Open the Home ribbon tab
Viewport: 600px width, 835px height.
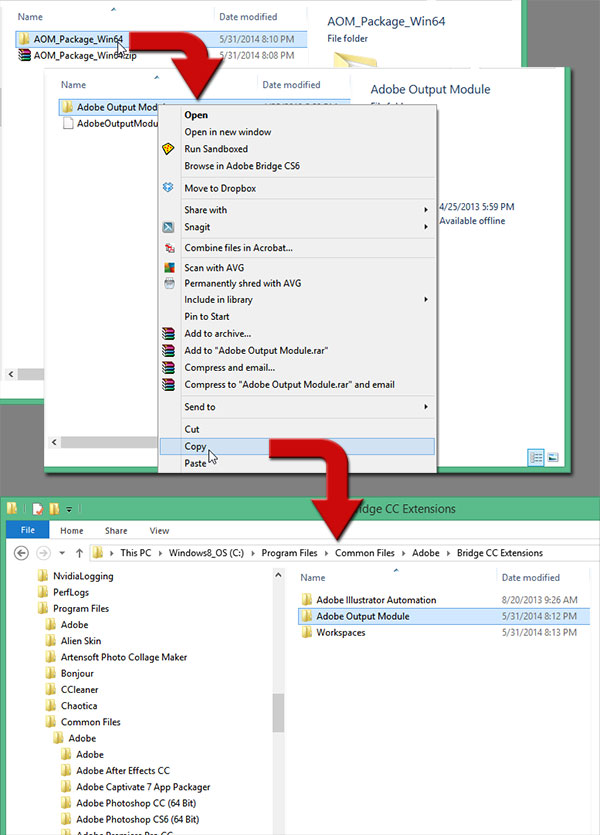click(x=72, y=531)
